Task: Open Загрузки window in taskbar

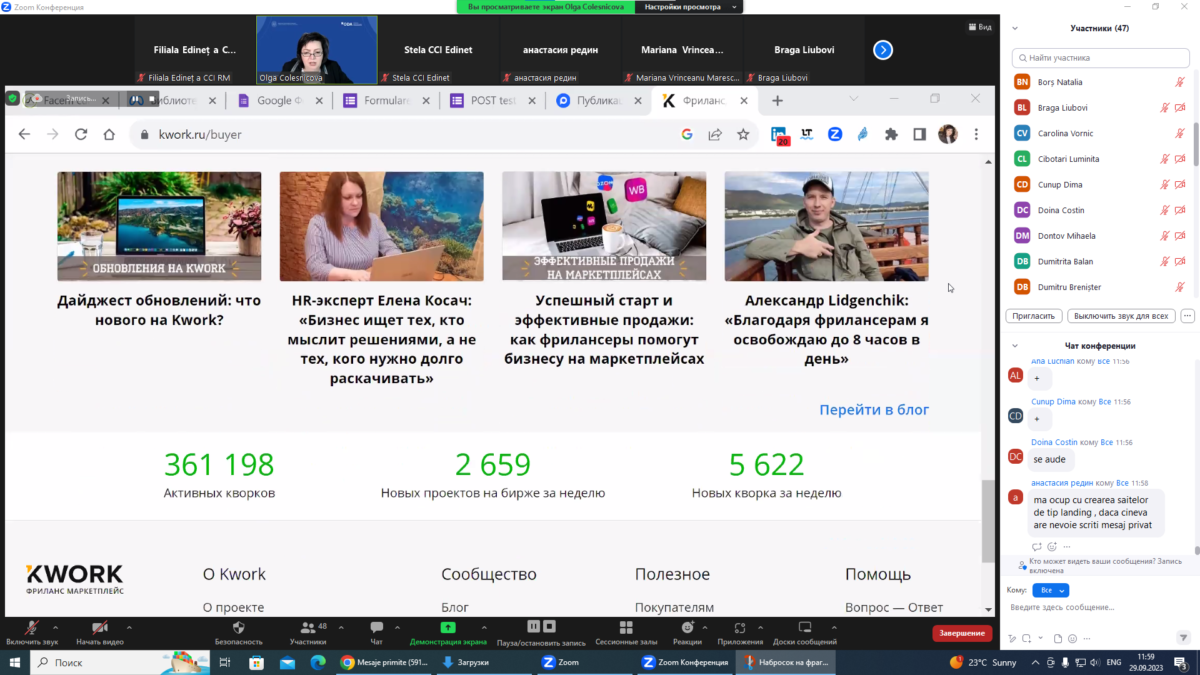Action: 484,662
